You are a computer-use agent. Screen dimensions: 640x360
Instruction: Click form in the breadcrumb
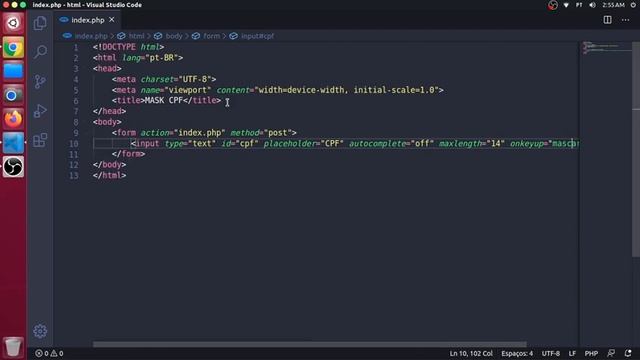211,36
